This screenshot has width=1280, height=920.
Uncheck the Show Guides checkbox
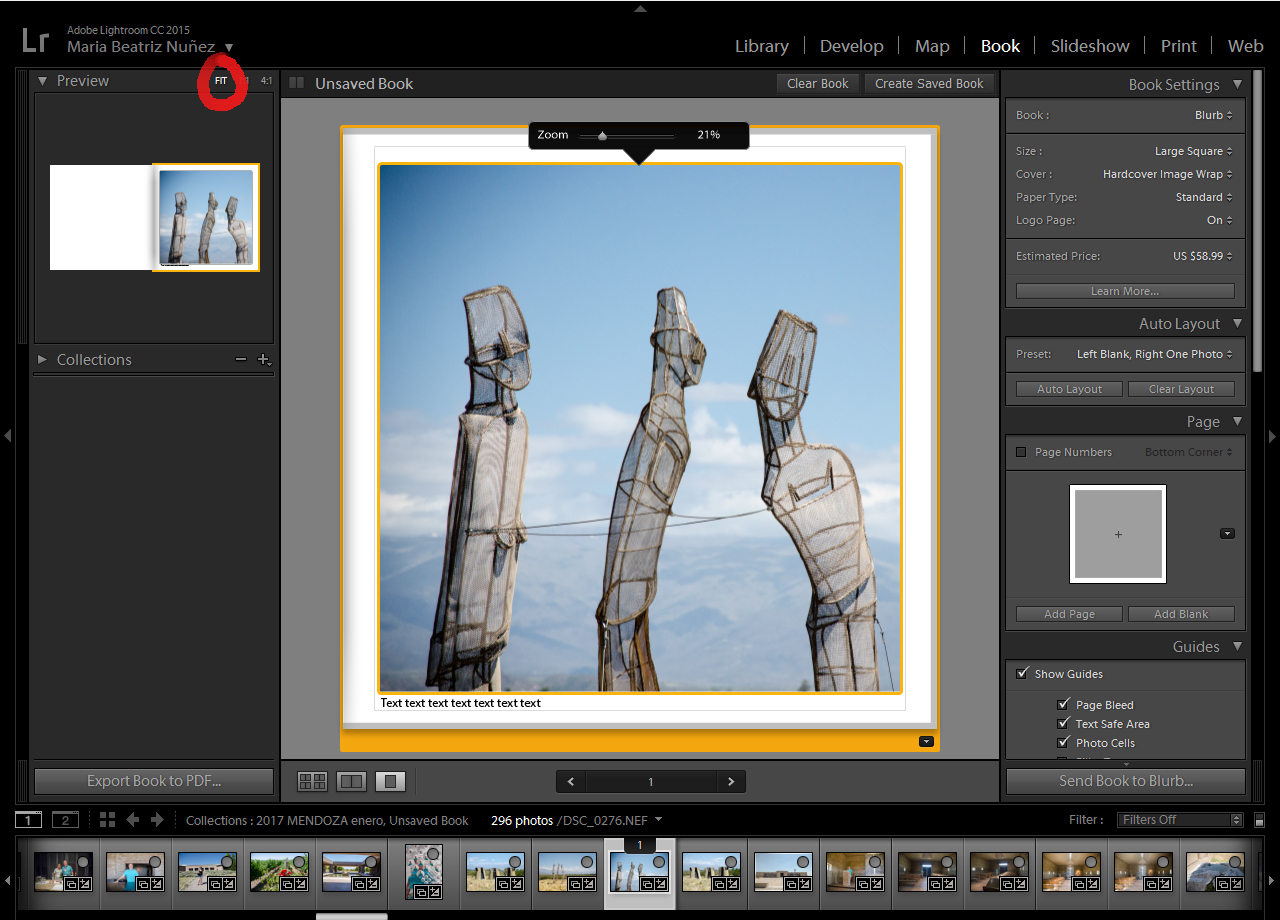tap(1022, 674)
